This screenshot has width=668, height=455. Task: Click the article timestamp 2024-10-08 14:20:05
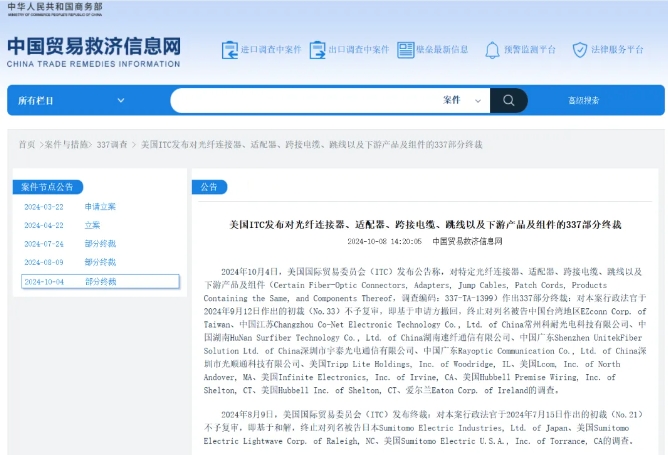pyautogui.click(x=384, y=242)
